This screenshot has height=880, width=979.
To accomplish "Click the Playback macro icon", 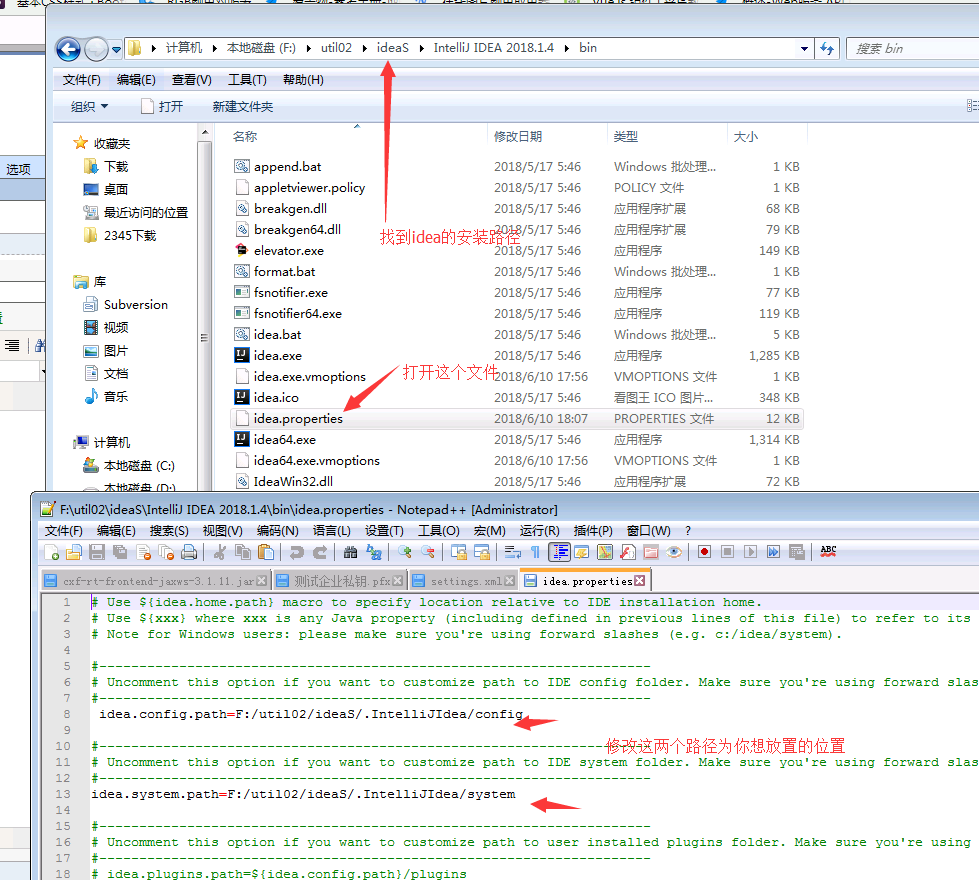I will pos(750,552).
